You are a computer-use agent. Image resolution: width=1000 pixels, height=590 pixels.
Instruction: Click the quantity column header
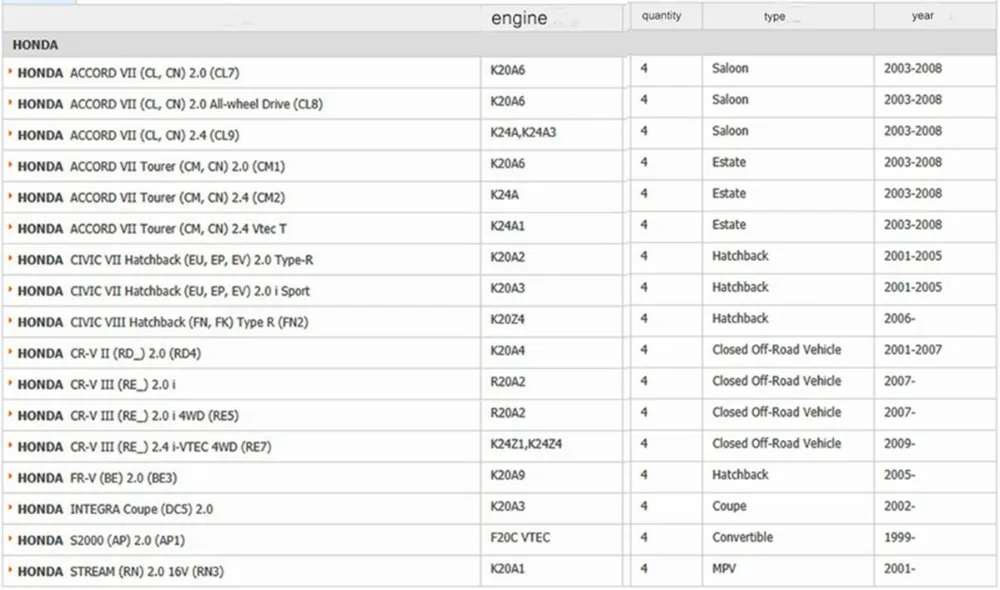pyautogui.click(x=661, y=16)
